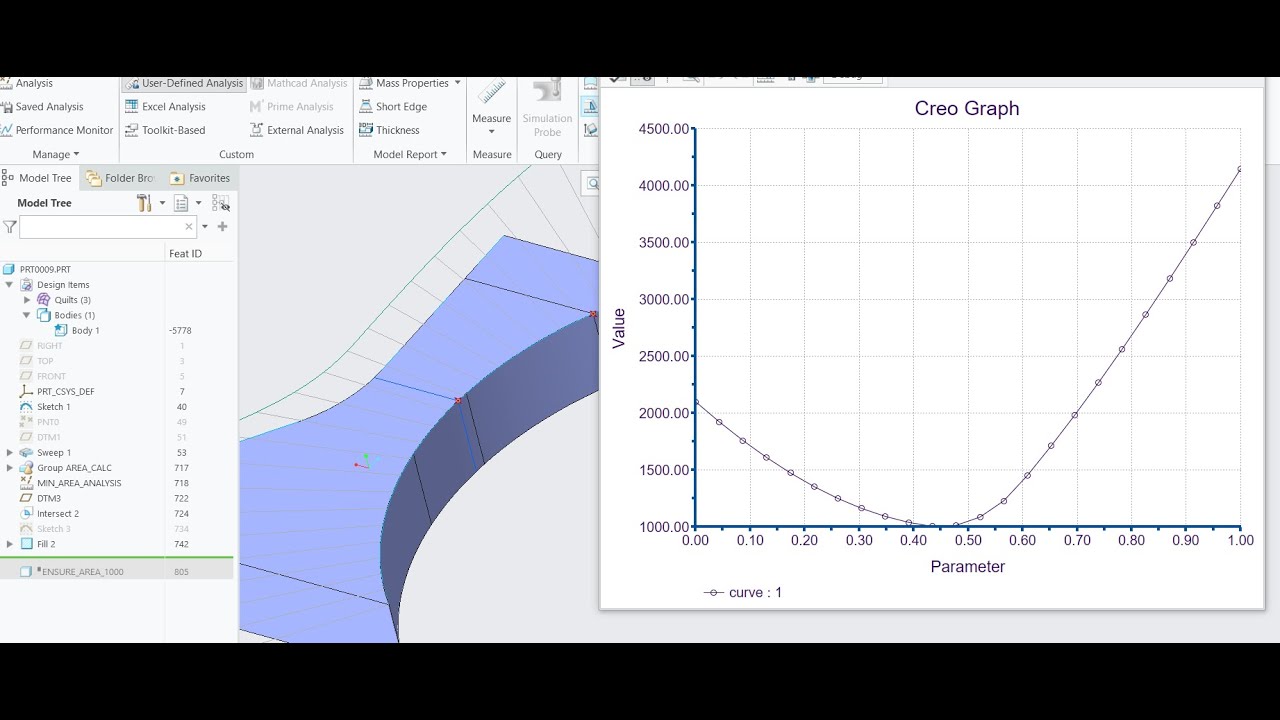
Task: Click the Parameter axis label
Action: click(x=967, y=567)
